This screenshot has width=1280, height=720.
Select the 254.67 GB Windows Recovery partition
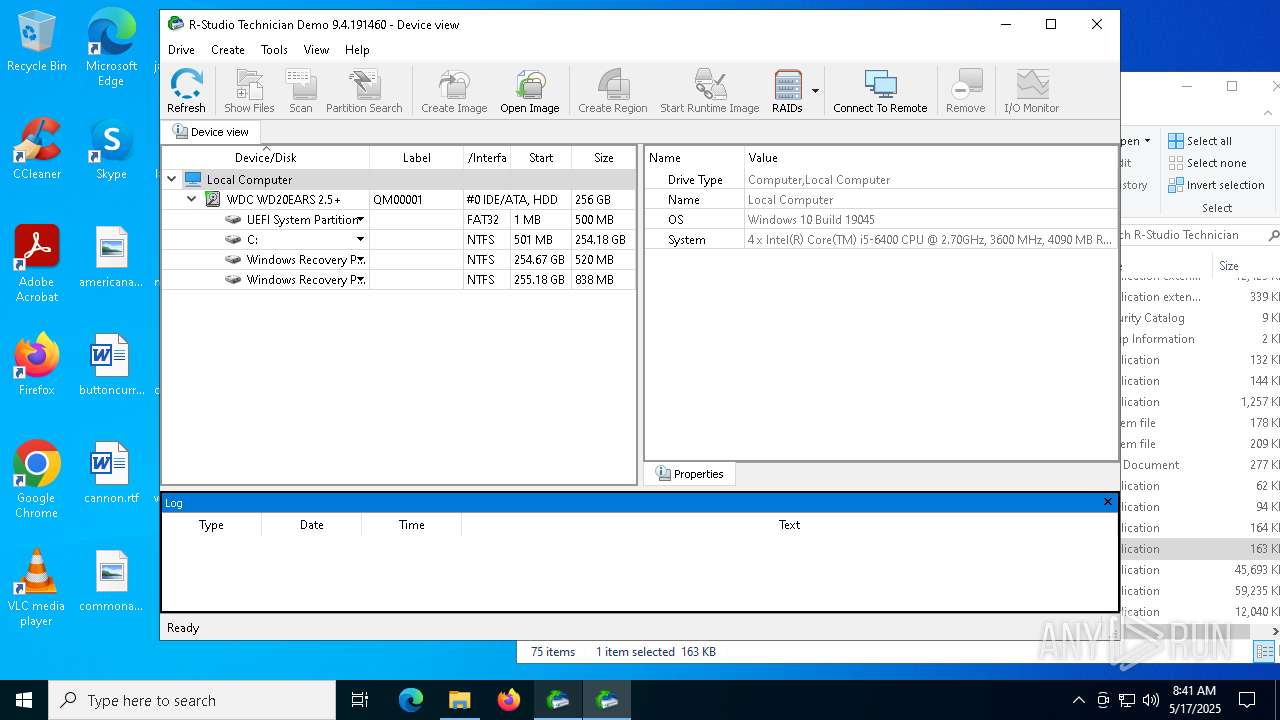coord(399,260)
